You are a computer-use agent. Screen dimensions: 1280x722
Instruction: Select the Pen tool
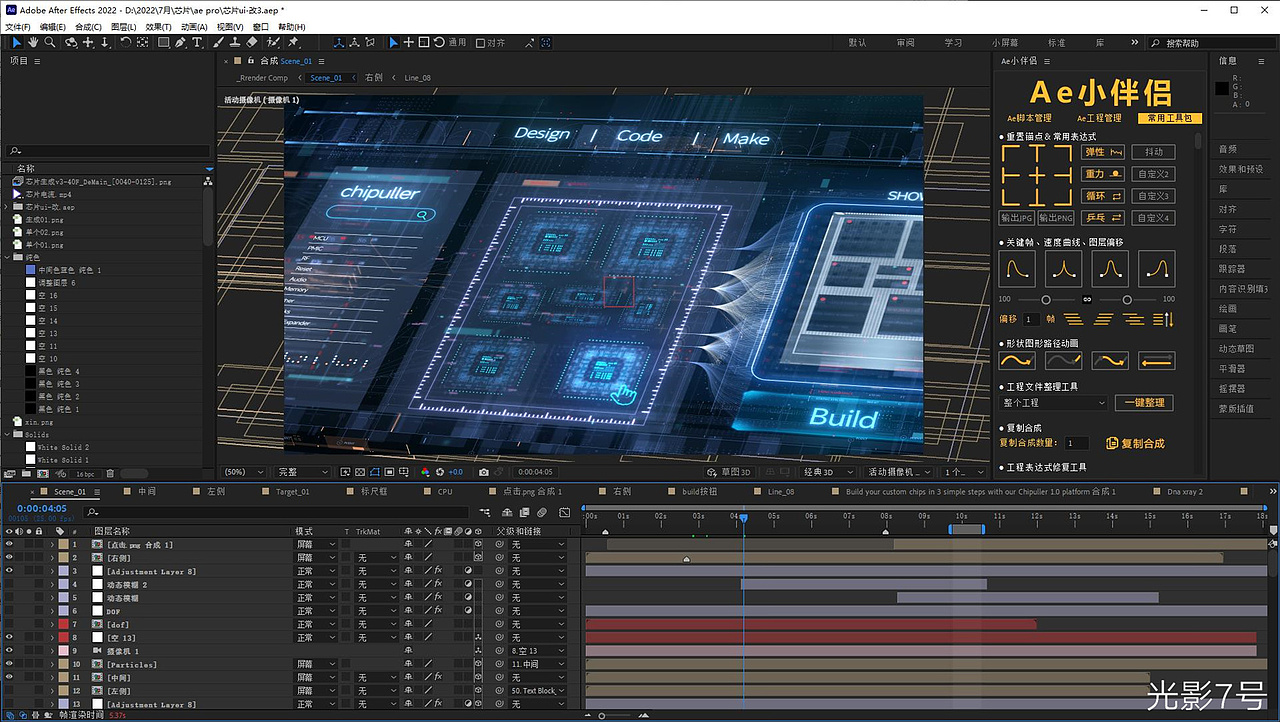(180, 43)
